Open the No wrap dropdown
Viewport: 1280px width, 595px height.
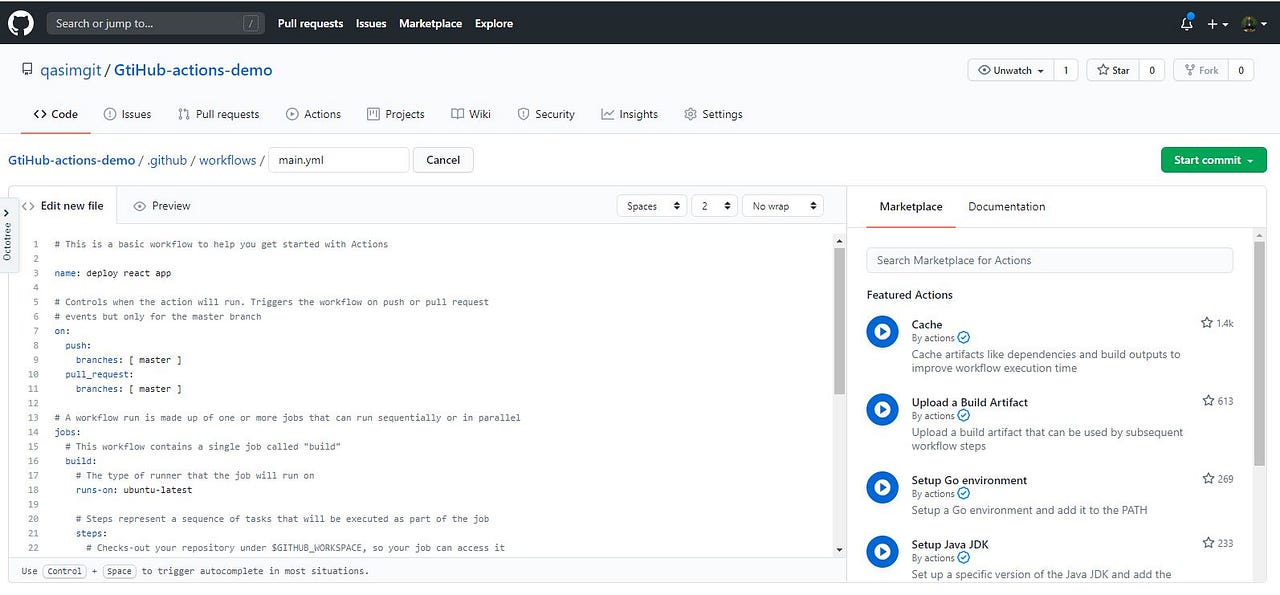pyautogui.click(x=783, y=205)
